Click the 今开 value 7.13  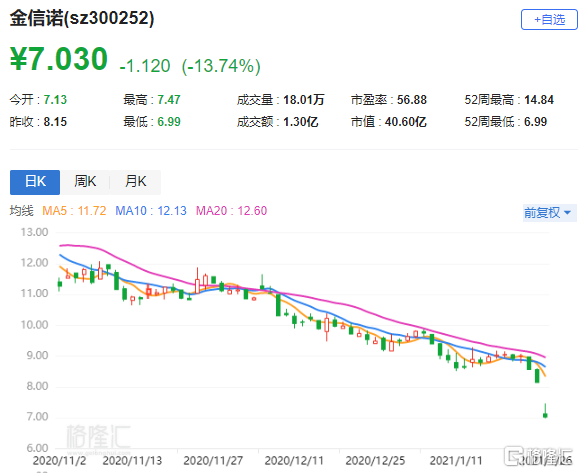pyautogui.click(x=55, y=100)
